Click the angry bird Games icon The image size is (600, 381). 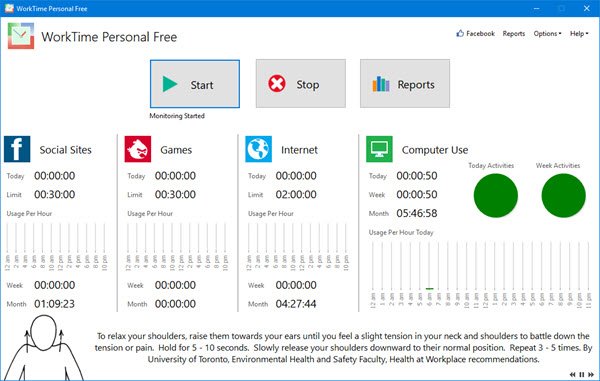click(138, 149)
